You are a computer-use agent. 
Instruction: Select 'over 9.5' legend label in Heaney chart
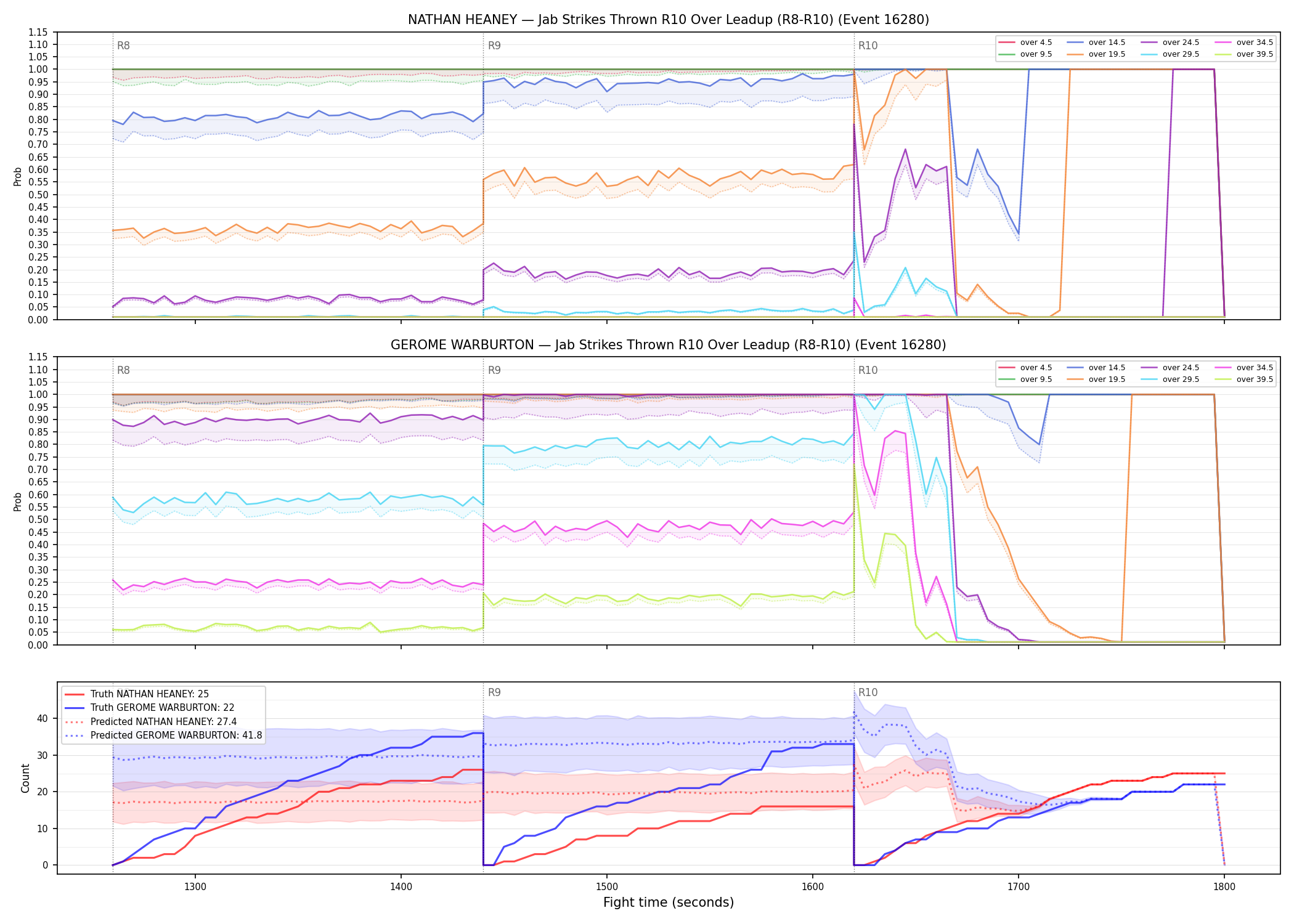(x=1036, y=54)
